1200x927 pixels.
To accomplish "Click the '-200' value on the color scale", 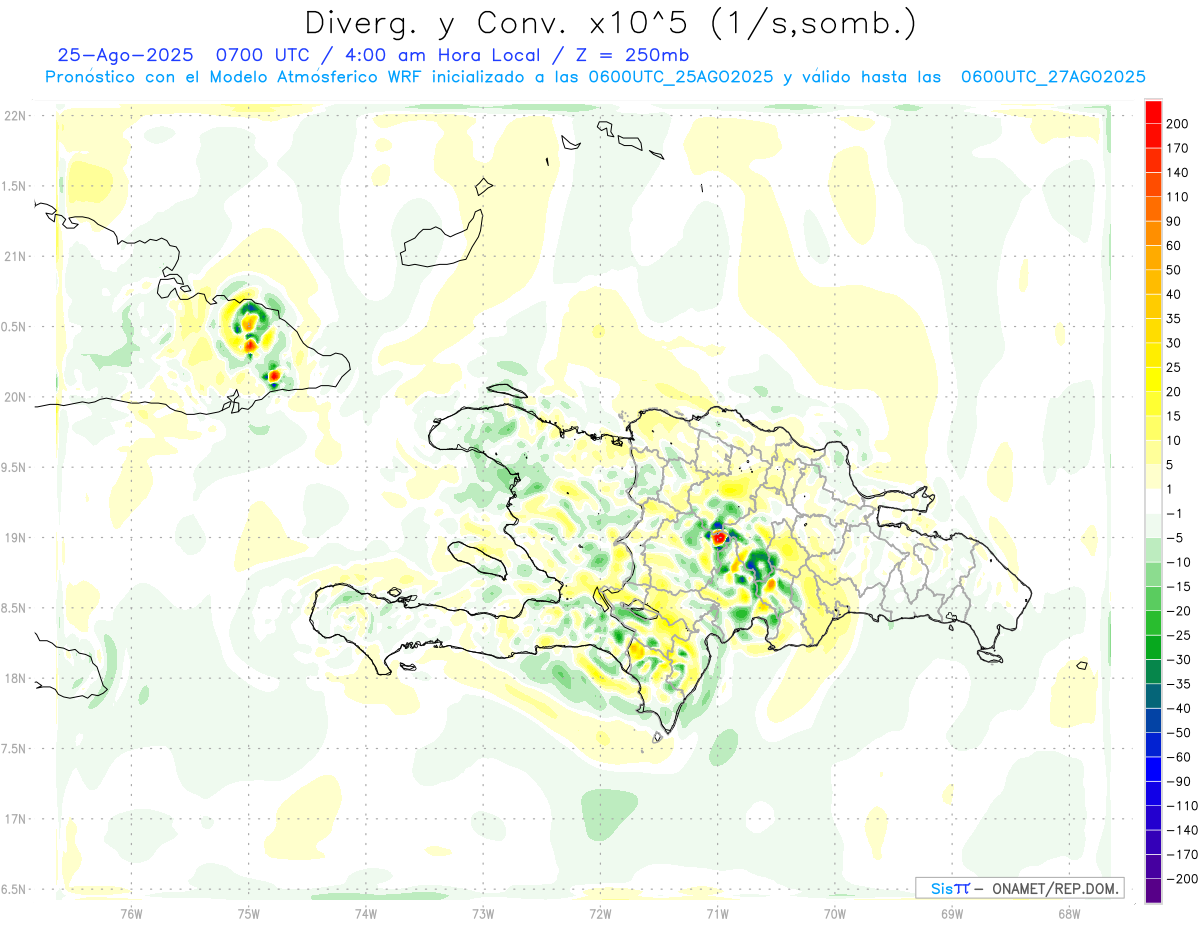I will click(x=1180, y=878).
